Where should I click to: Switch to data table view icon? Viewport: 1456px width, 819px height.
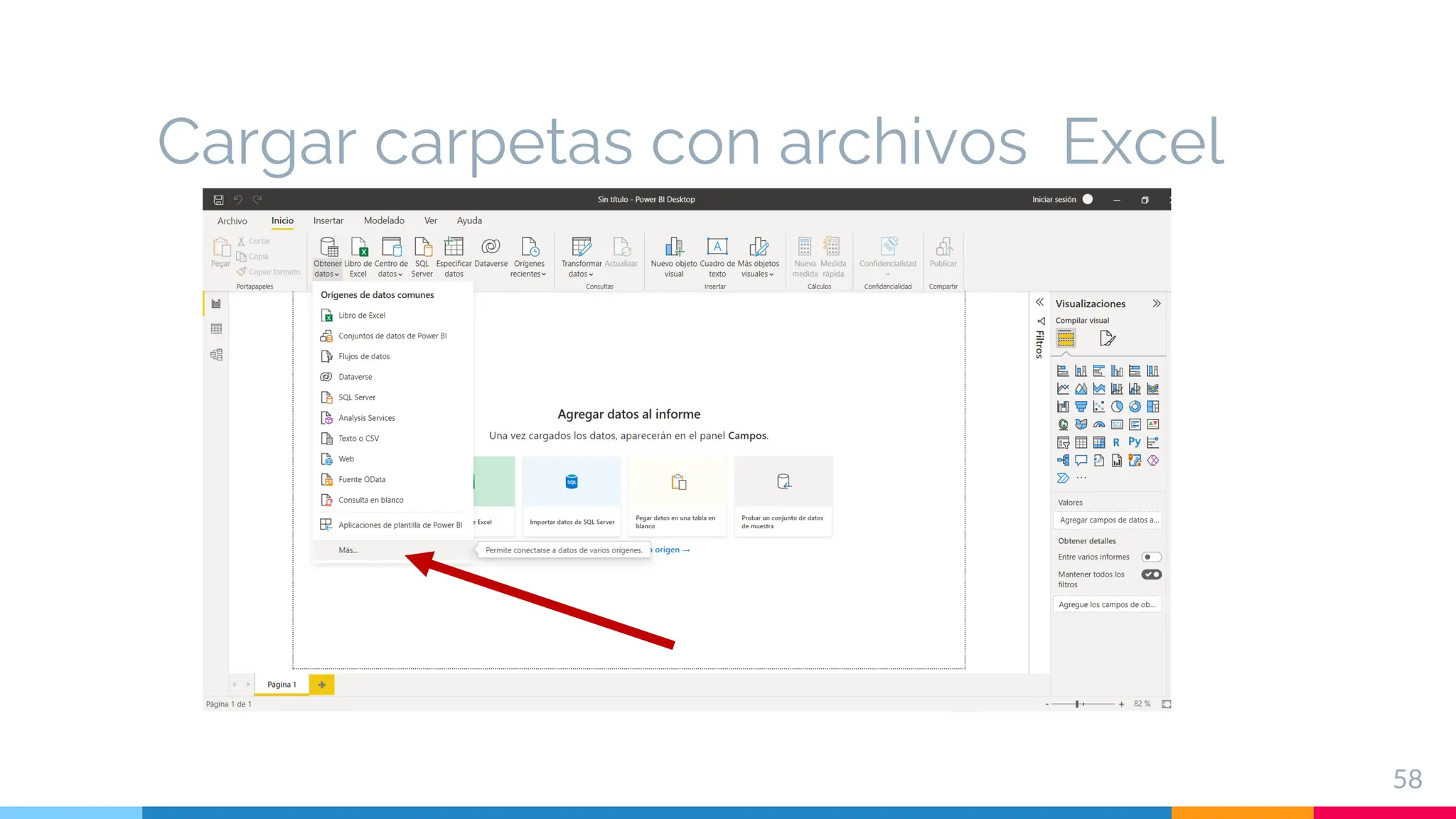pos(216,329)
